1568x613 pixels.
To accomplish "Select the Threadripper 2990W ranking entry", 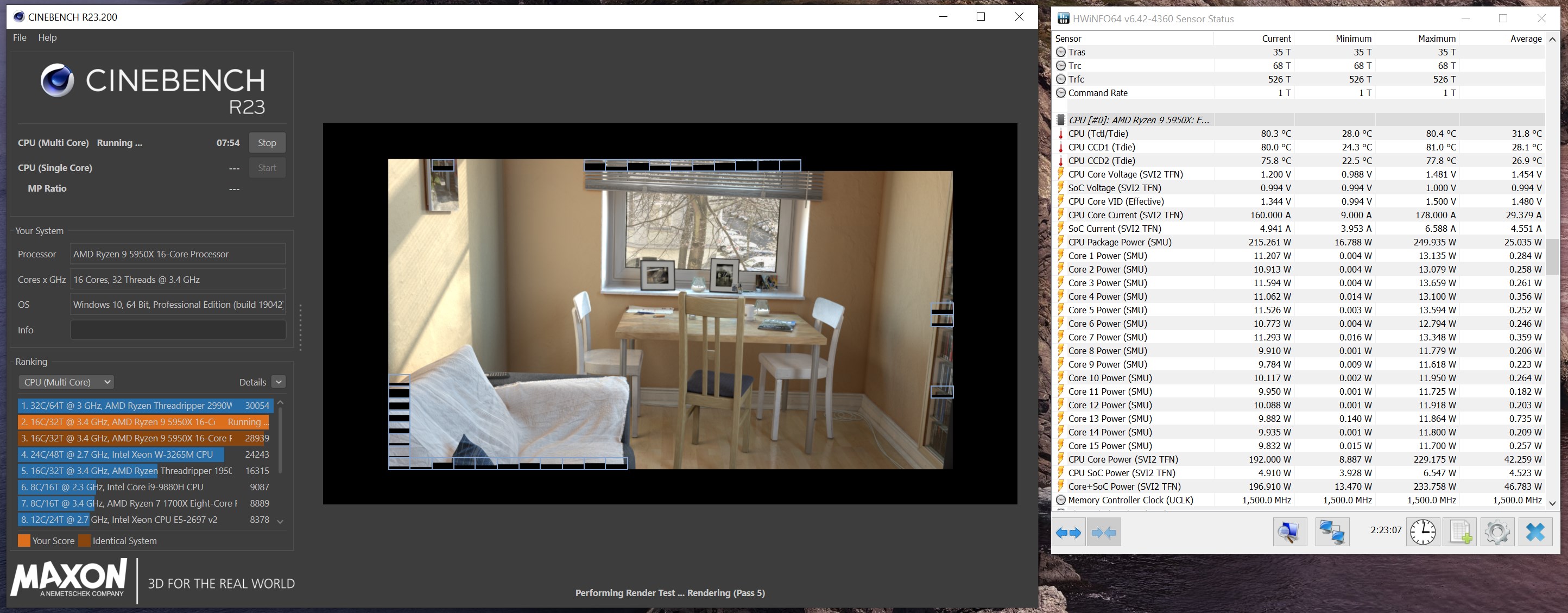I will [145, 406].
